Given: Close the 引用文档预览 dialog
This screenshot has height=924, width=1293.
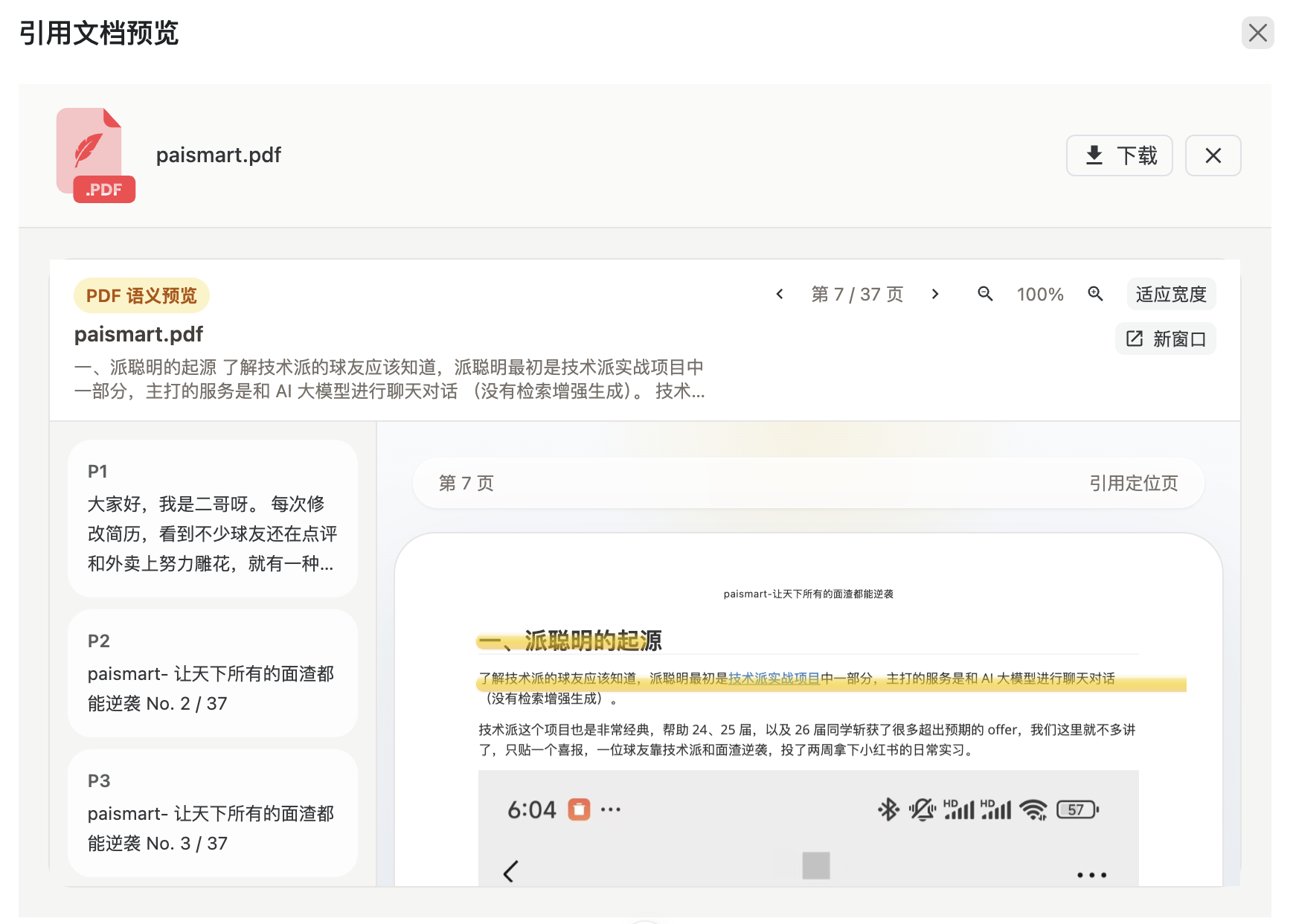Looking at the screenshot, I should click(1257, 33).
